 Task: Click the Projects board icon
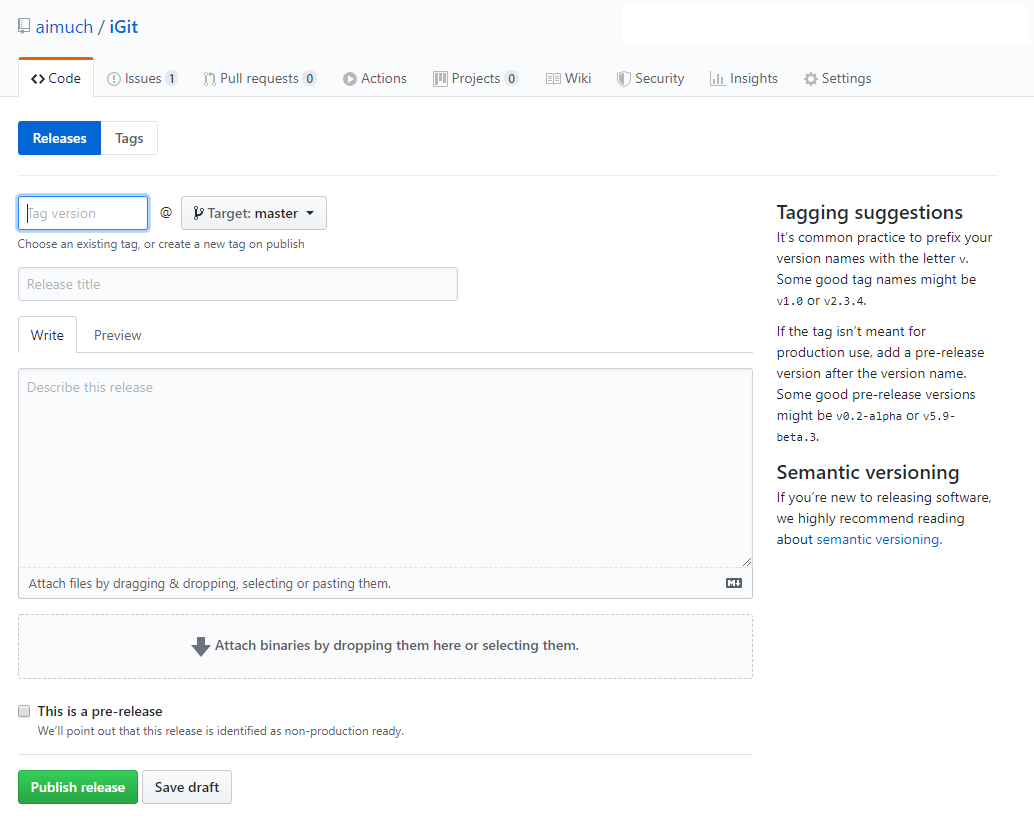(x=440, y=79)
